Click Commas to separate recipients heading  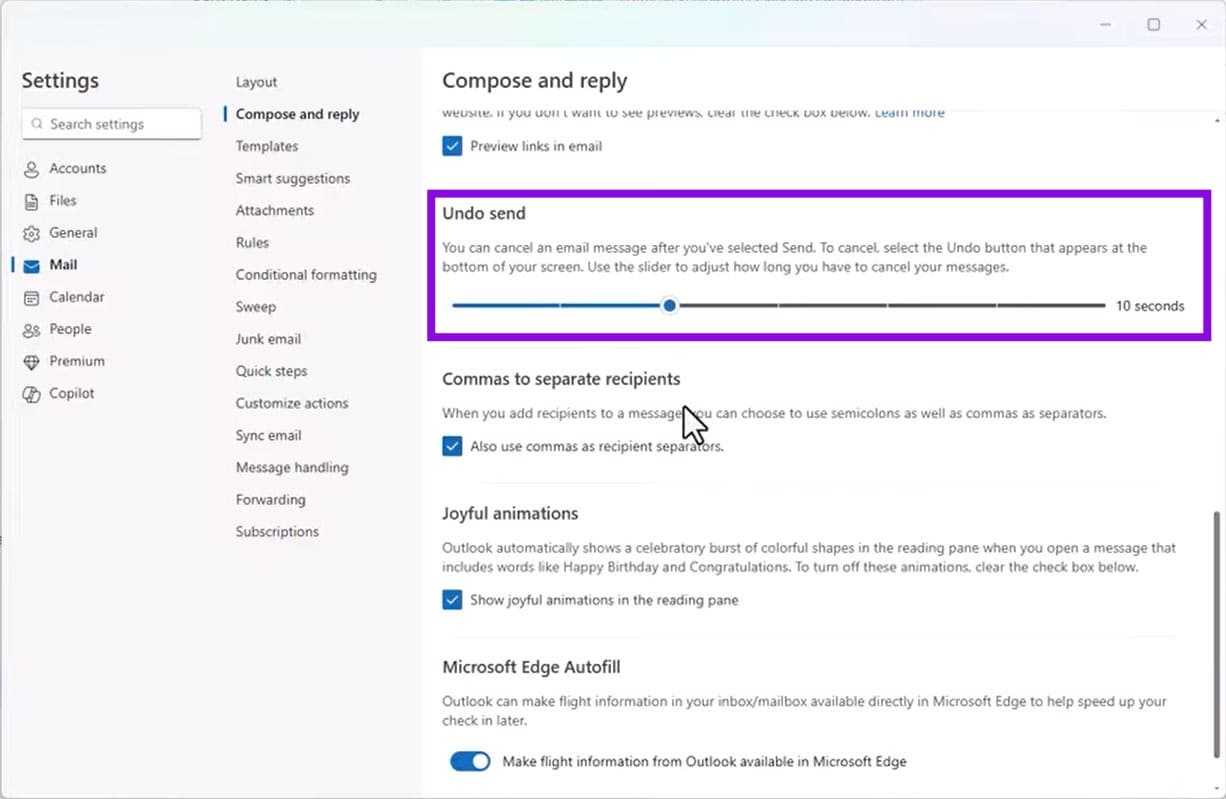coord(561,379)
